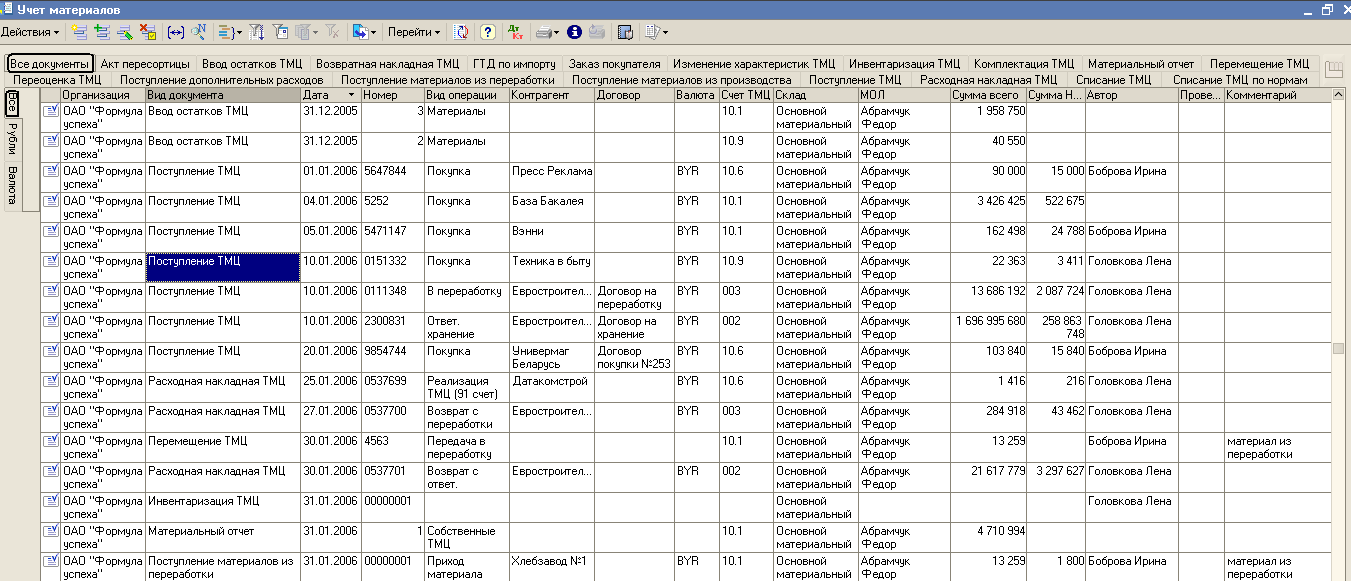This screenshot has height=581, width=1351.
Task: Click the blue information icon
Action: 574,32
